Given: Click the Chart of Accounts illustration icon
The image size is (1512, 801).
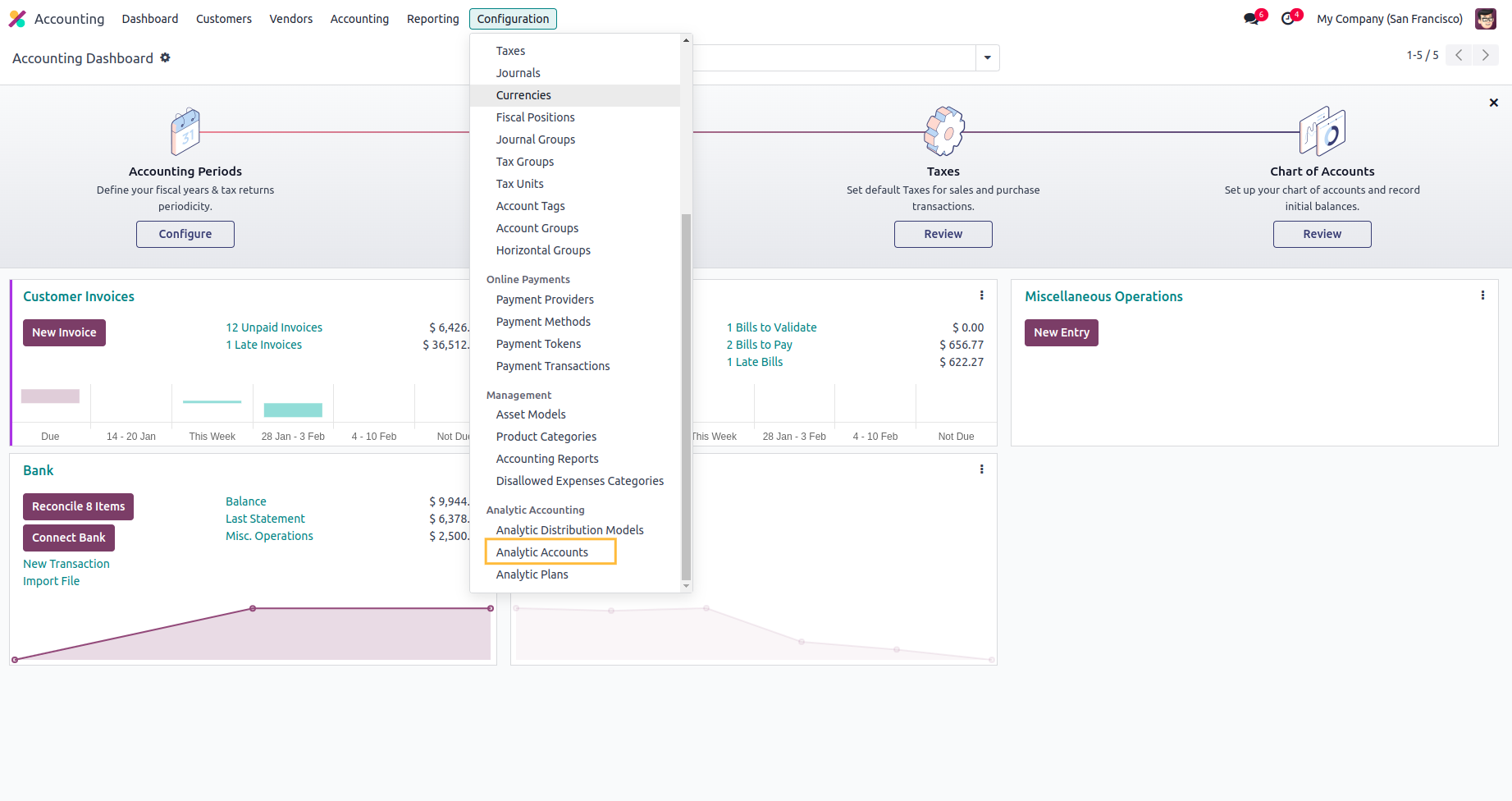Looking at the screenshot, I should point(1322,131).
